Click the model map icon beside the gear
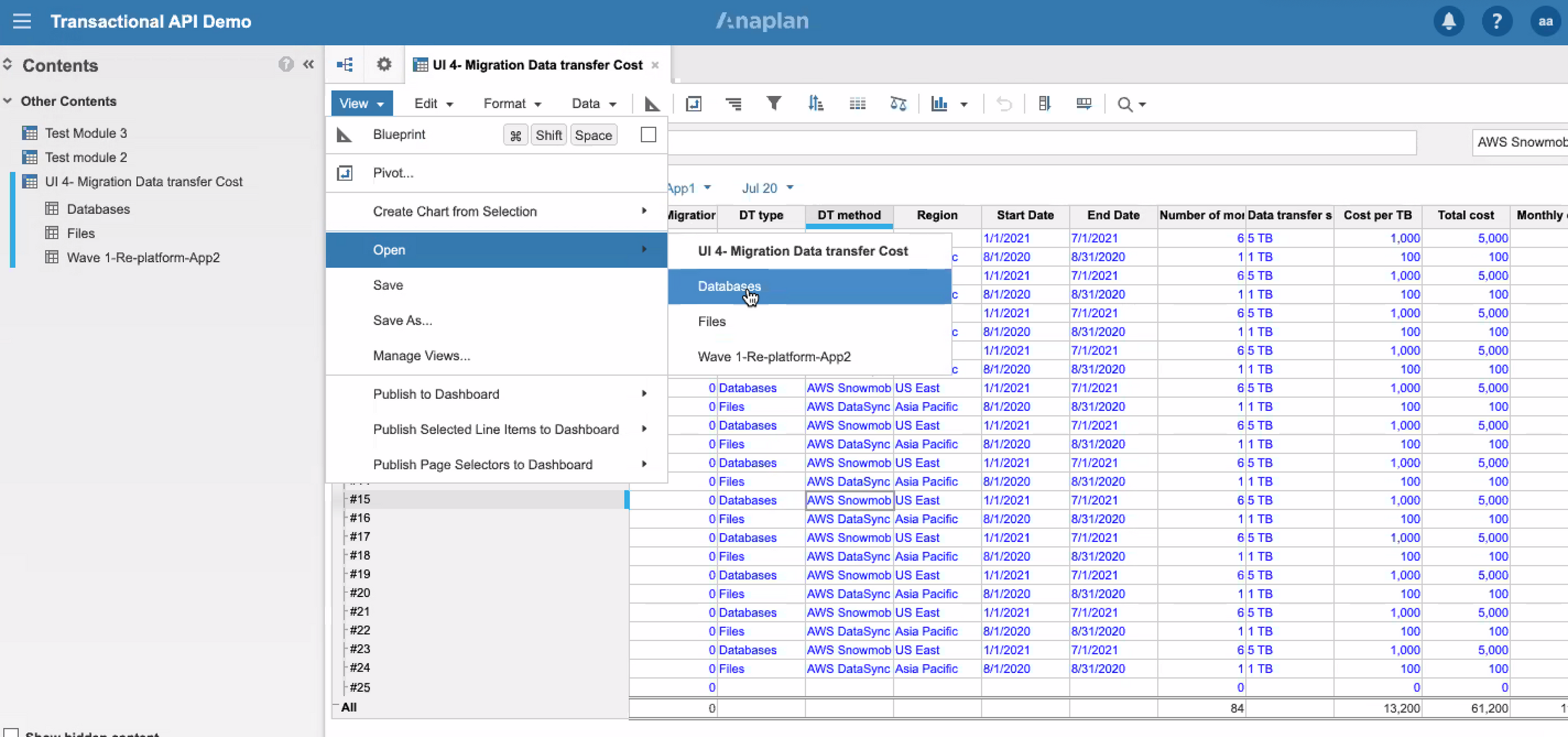Image resolution: width=1568 pixels, height=737 pixels. tap(344, 64)
